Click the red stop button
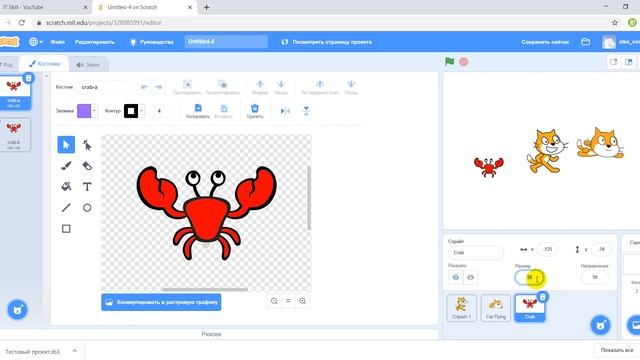 [x=464, y=62]
